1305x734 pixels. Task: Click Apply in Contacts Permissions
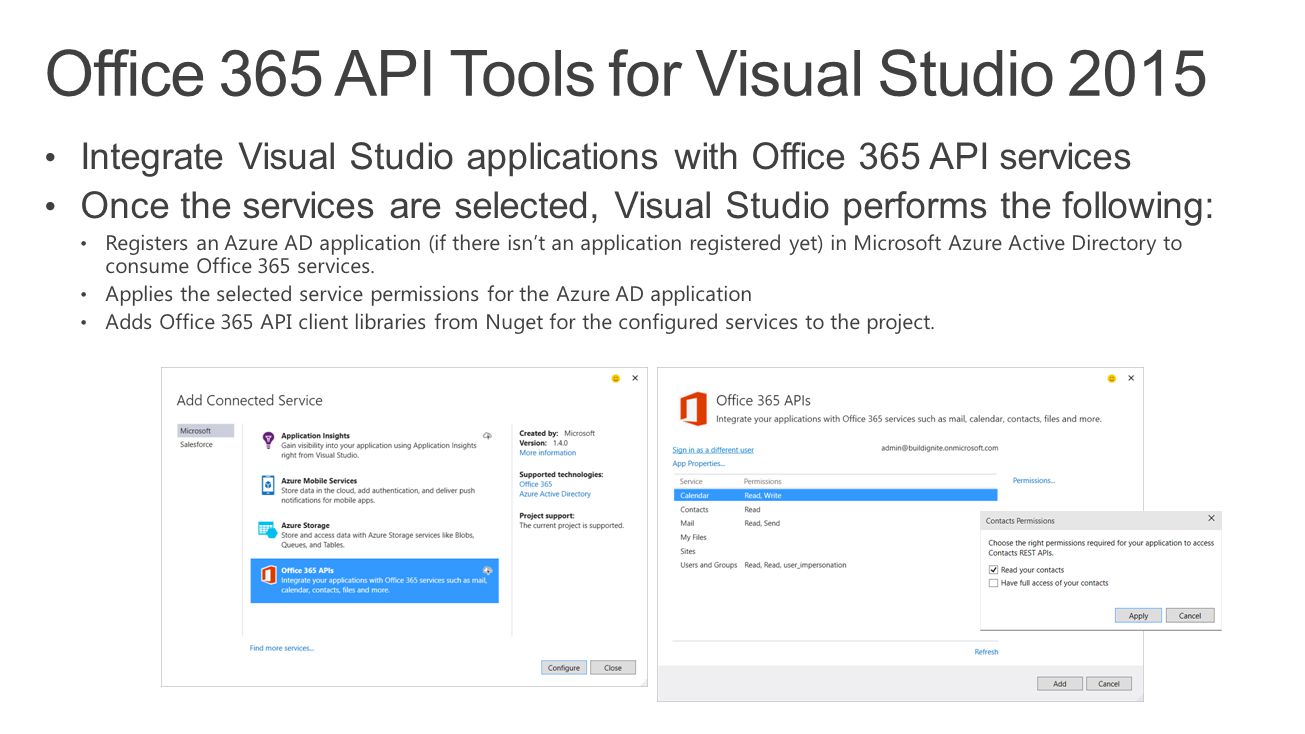(1138, 616)
